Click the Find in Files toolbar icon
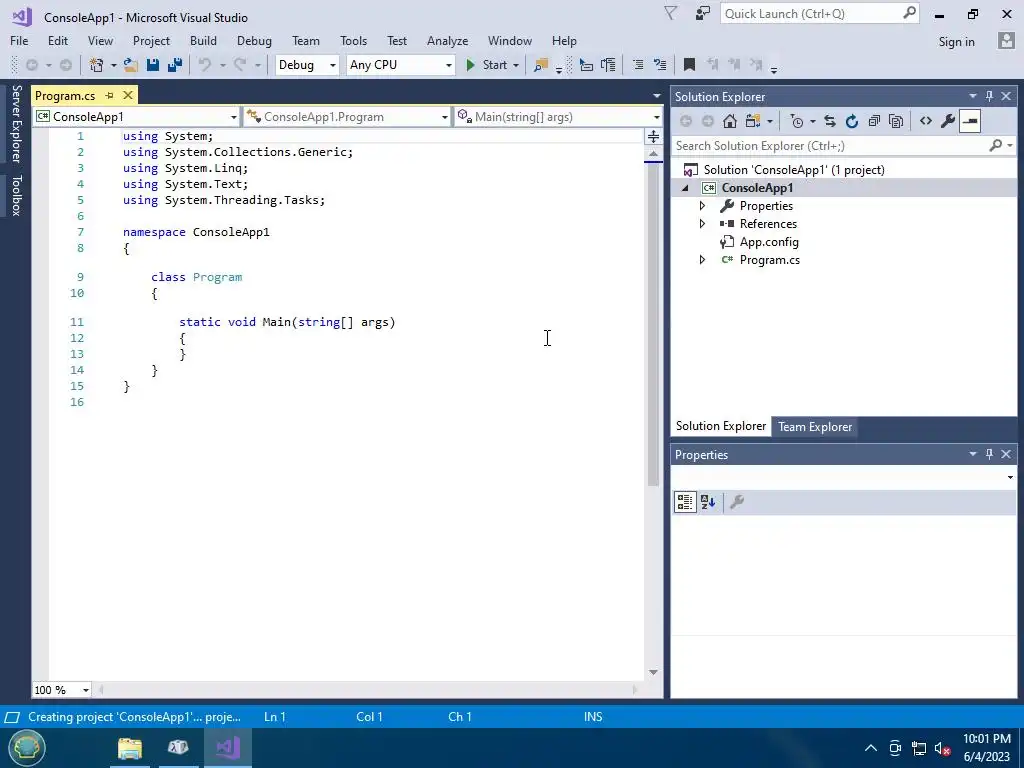 [x=541, y=65]
